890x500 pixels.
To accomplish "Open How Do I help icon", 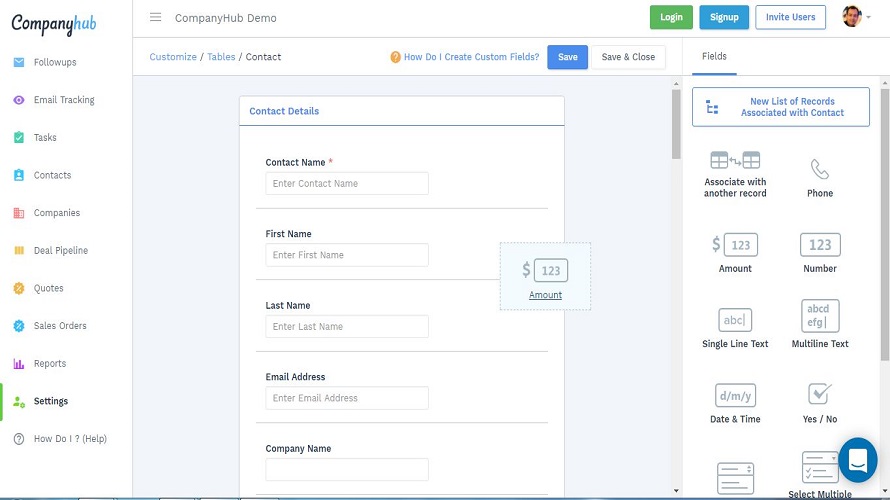I will coord(19,439).
